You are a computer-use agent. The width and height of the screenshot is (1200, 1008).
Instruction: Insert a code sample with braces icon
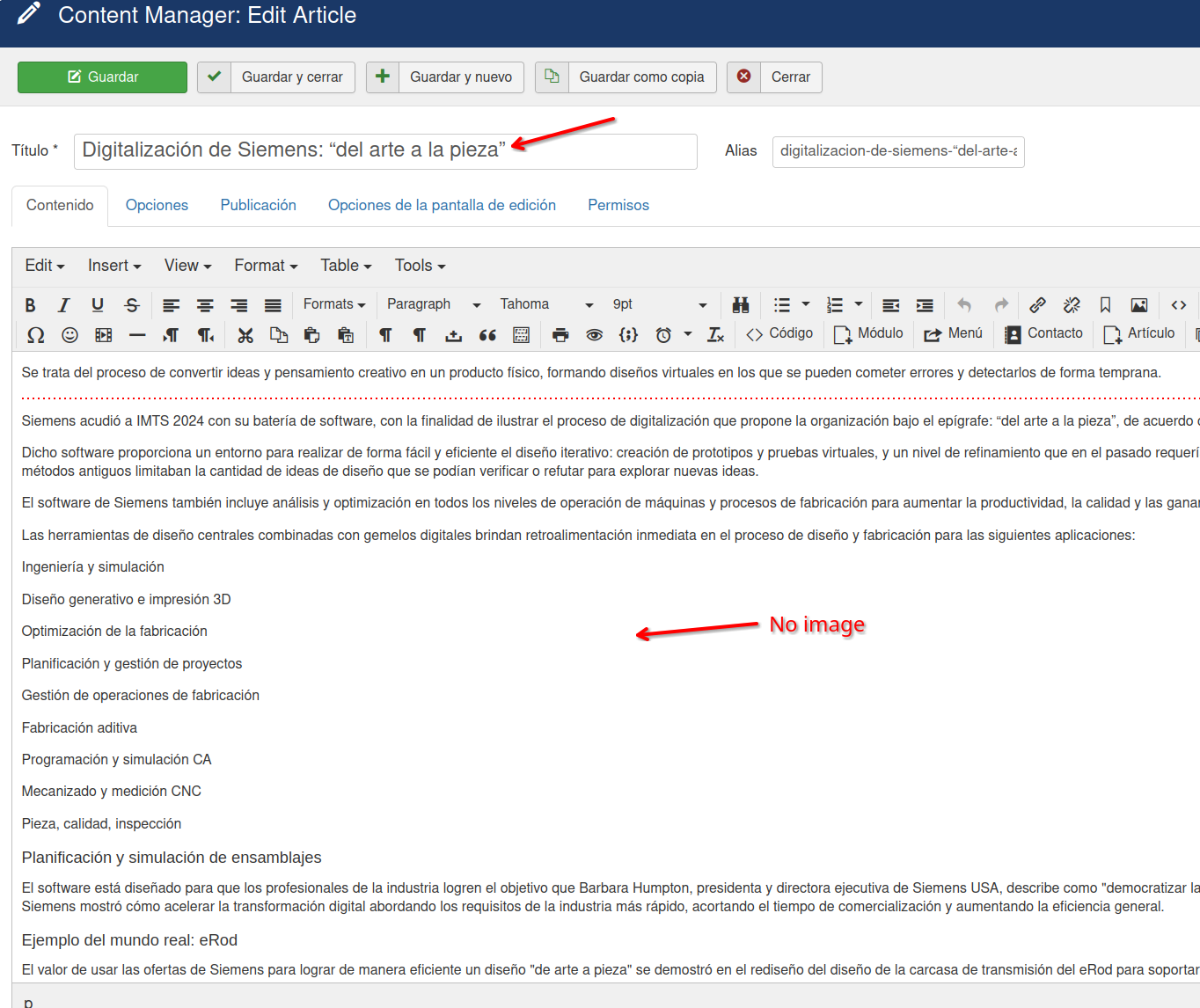(628, 334)
